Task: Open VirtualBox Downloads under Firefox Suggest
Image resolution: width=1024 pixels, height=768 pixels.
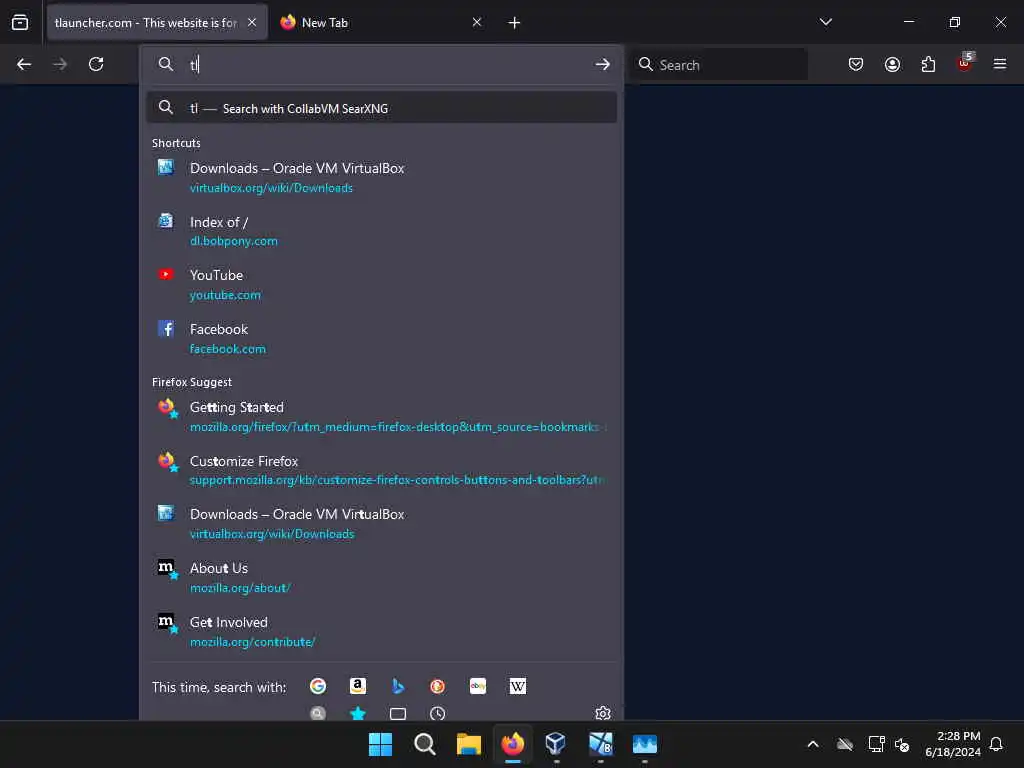Action: click(382, 524)
